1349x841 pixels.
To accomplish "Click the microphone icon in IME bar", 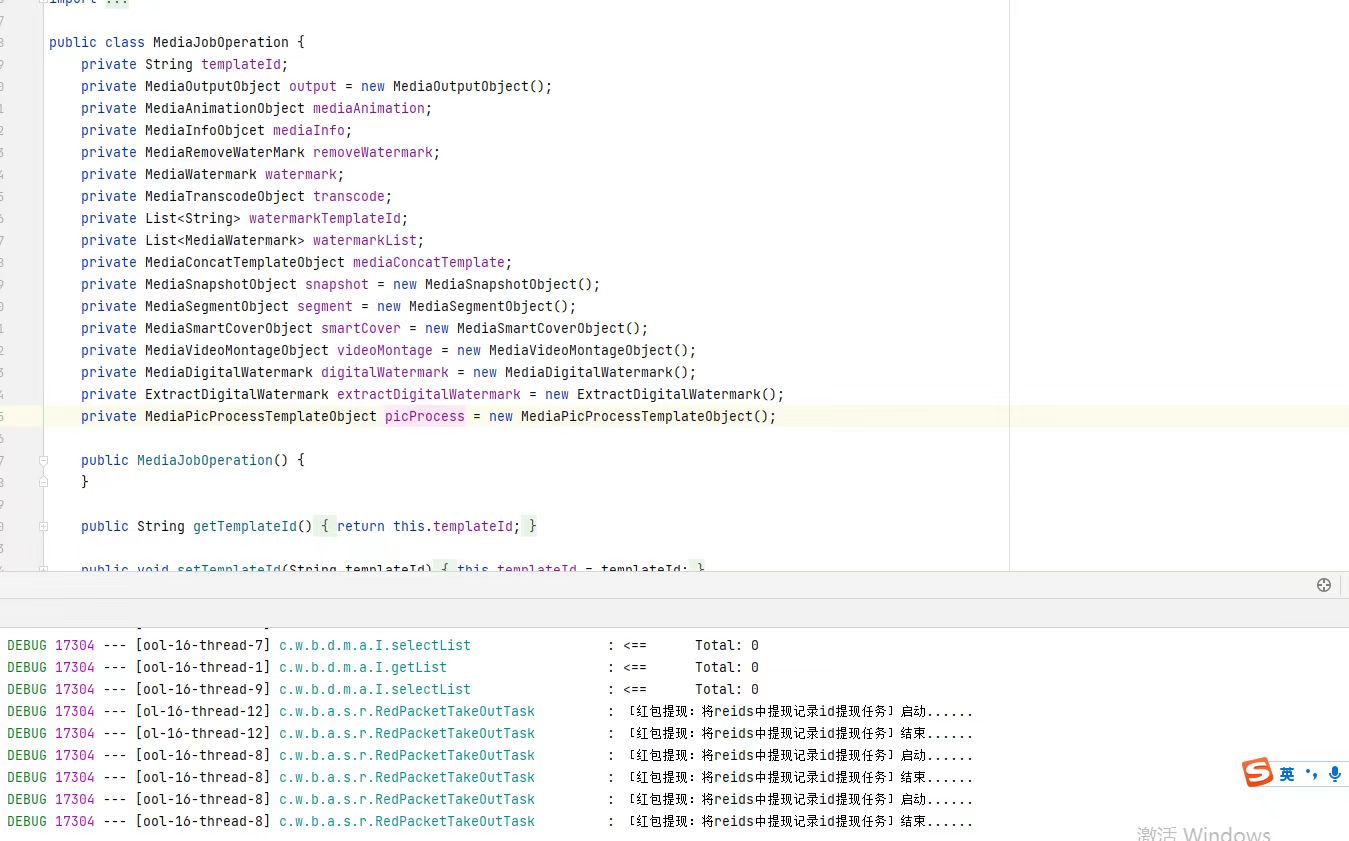I will [1335, 774].
